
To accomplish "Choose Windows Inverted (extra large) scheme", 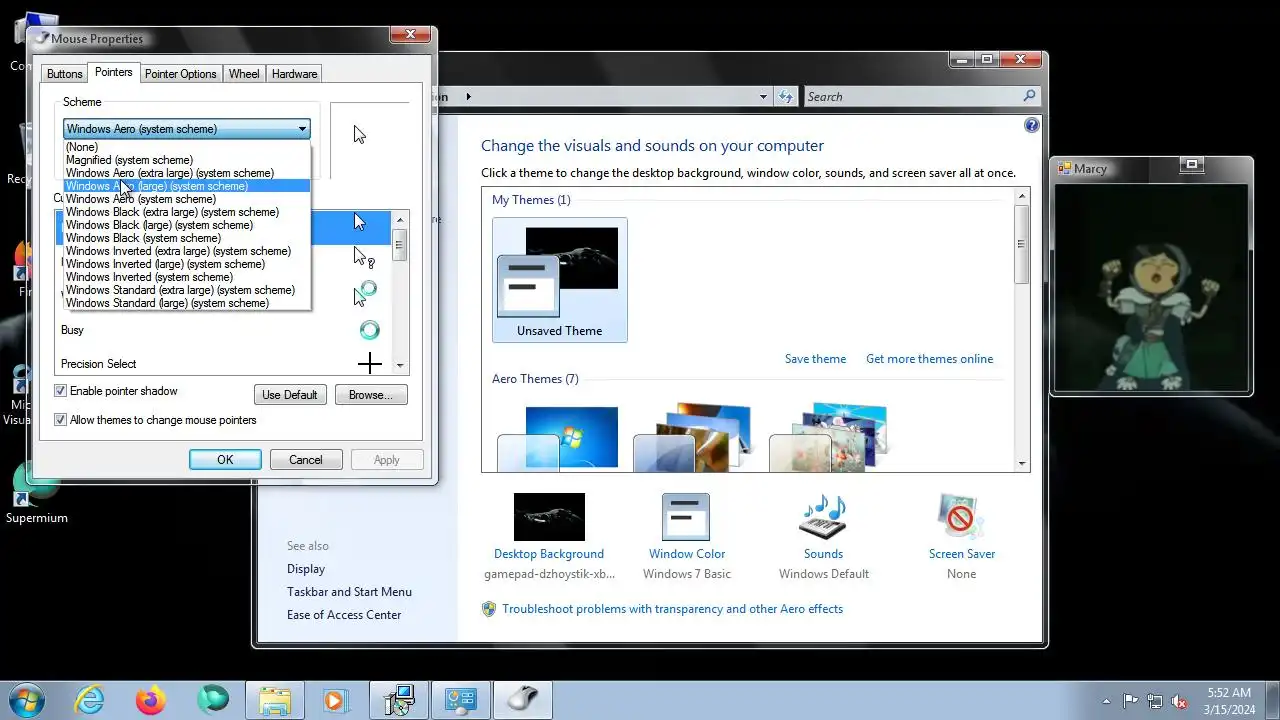I will click(187, 251).
